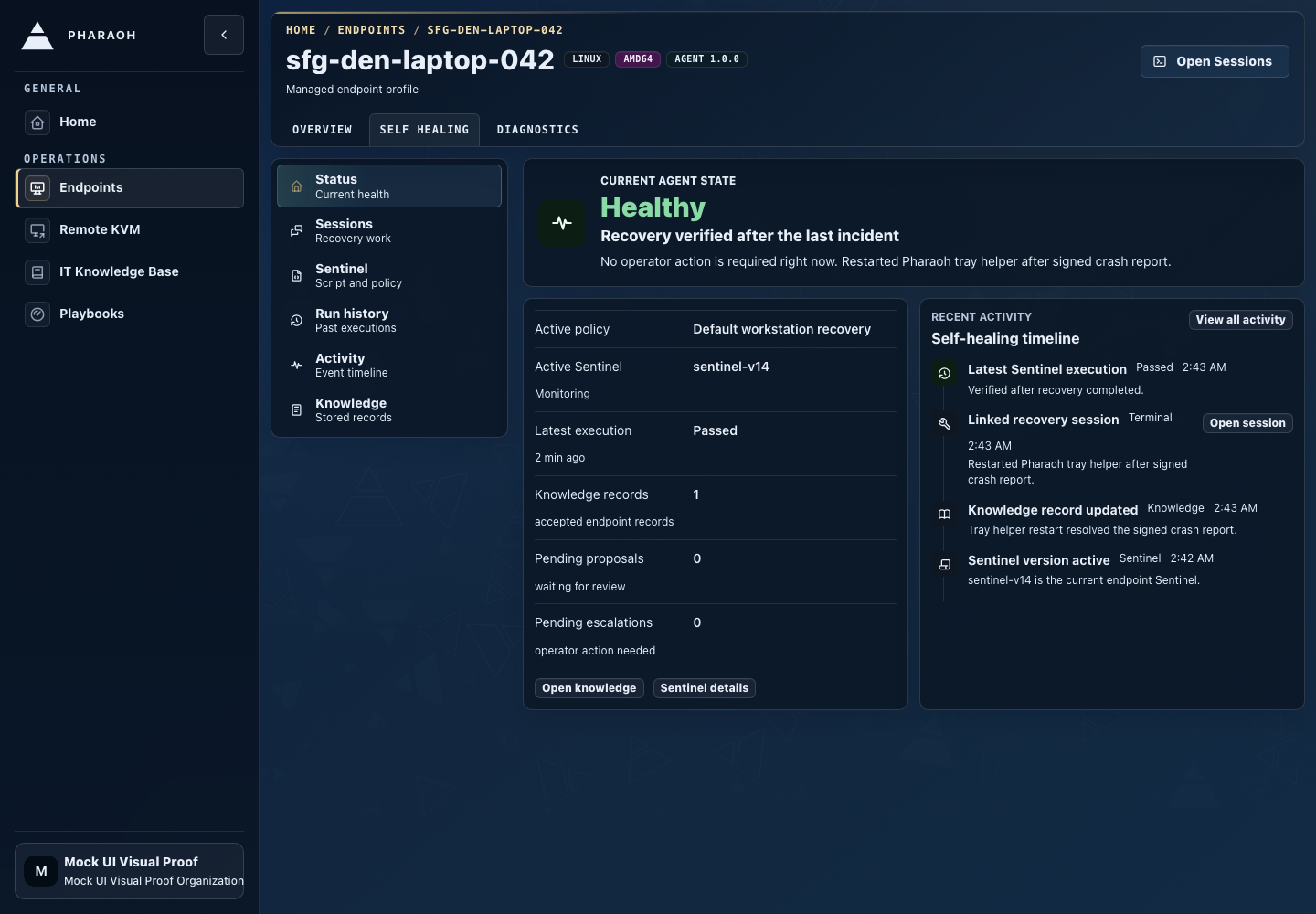The image size is (1316, 914).
Task: Click the terminal icon in Open Sessions
Action: point(1160,61)
